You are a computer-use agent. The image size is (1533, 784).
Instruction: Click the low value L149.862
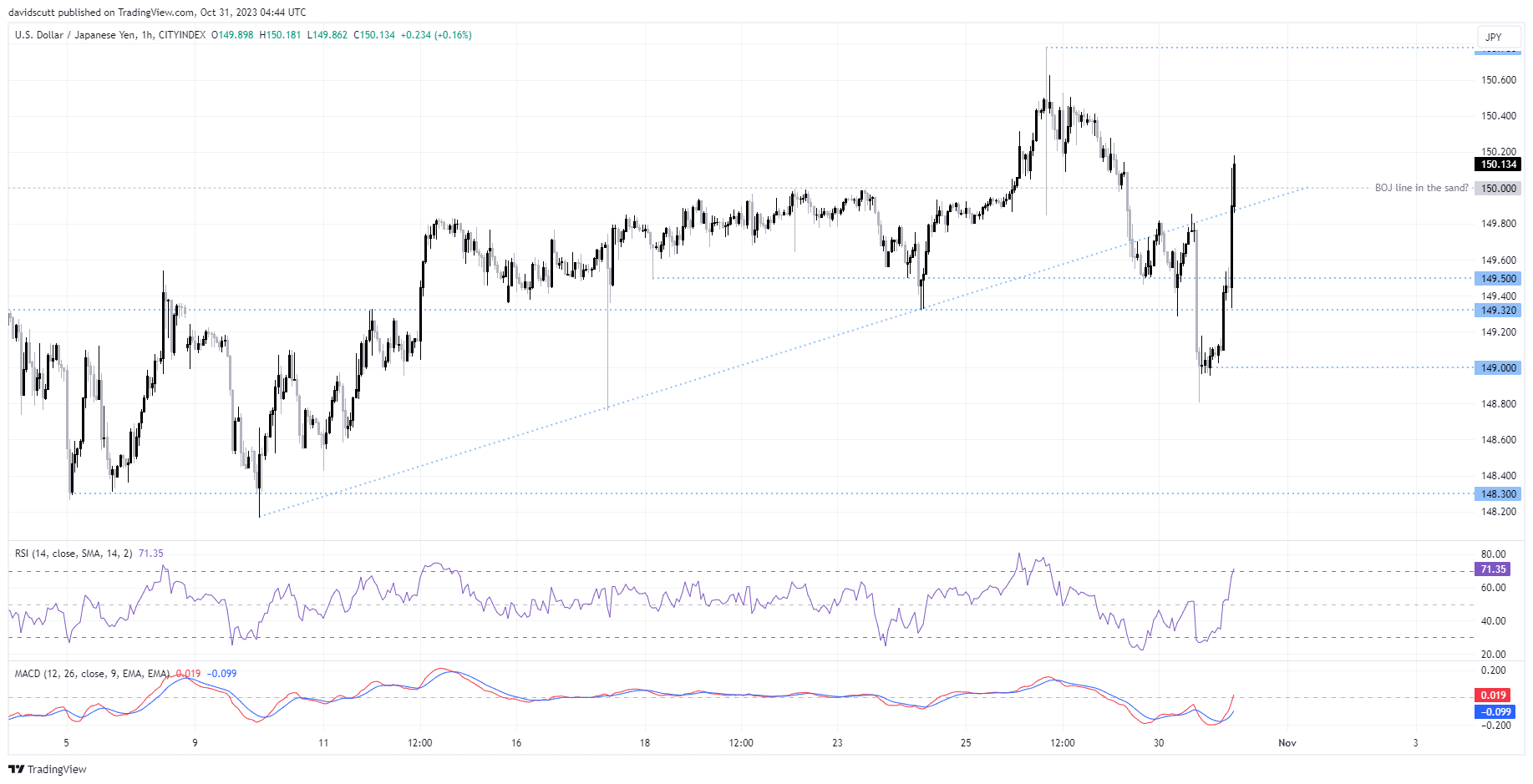(327, 35)
